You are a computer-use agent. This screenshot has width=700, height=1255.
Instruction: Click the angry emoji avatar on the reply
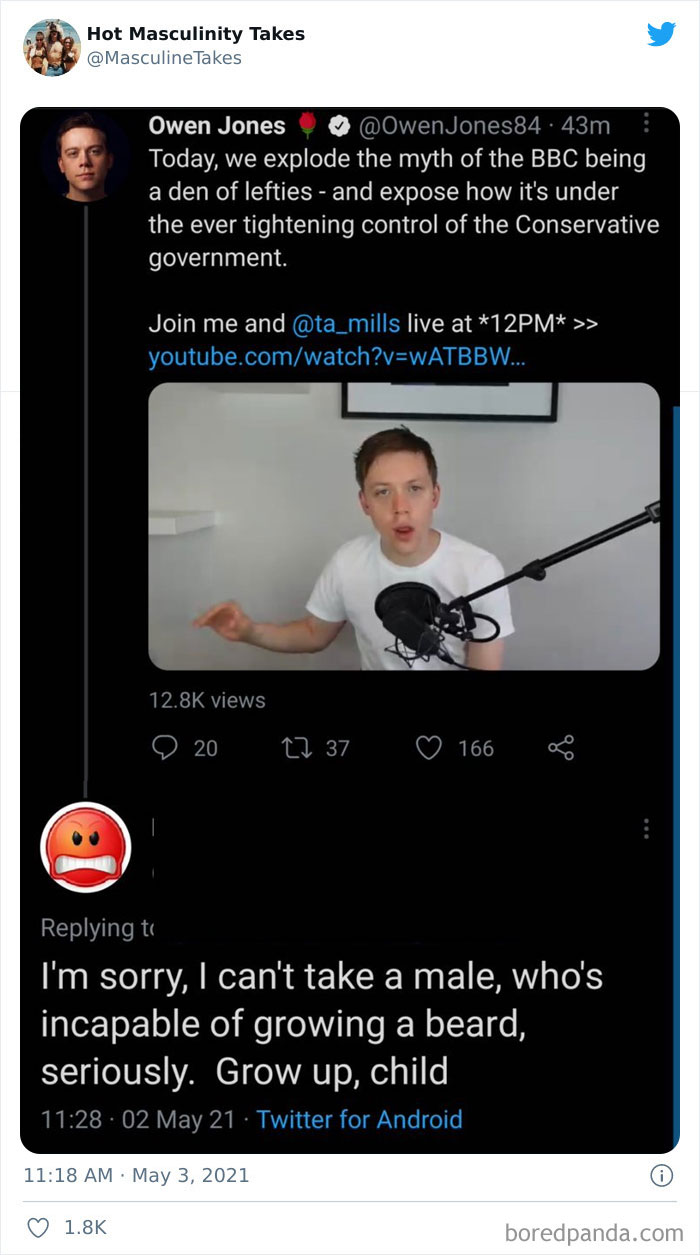[x=88, y=847]
